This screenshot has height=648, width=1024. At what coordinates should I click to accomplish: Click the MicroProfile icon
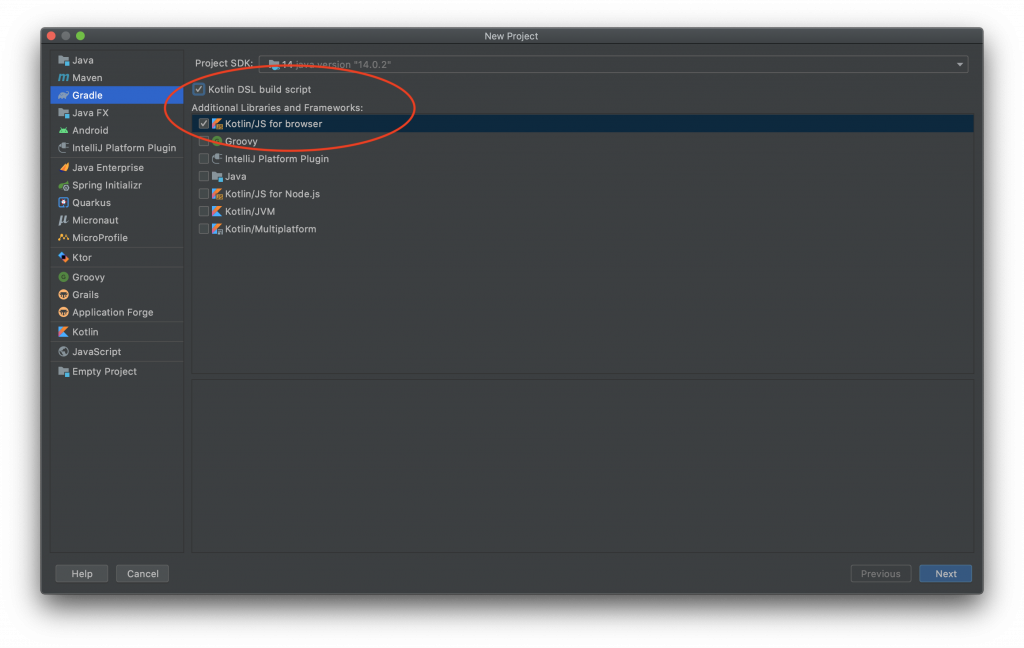(x=63, y=238)
